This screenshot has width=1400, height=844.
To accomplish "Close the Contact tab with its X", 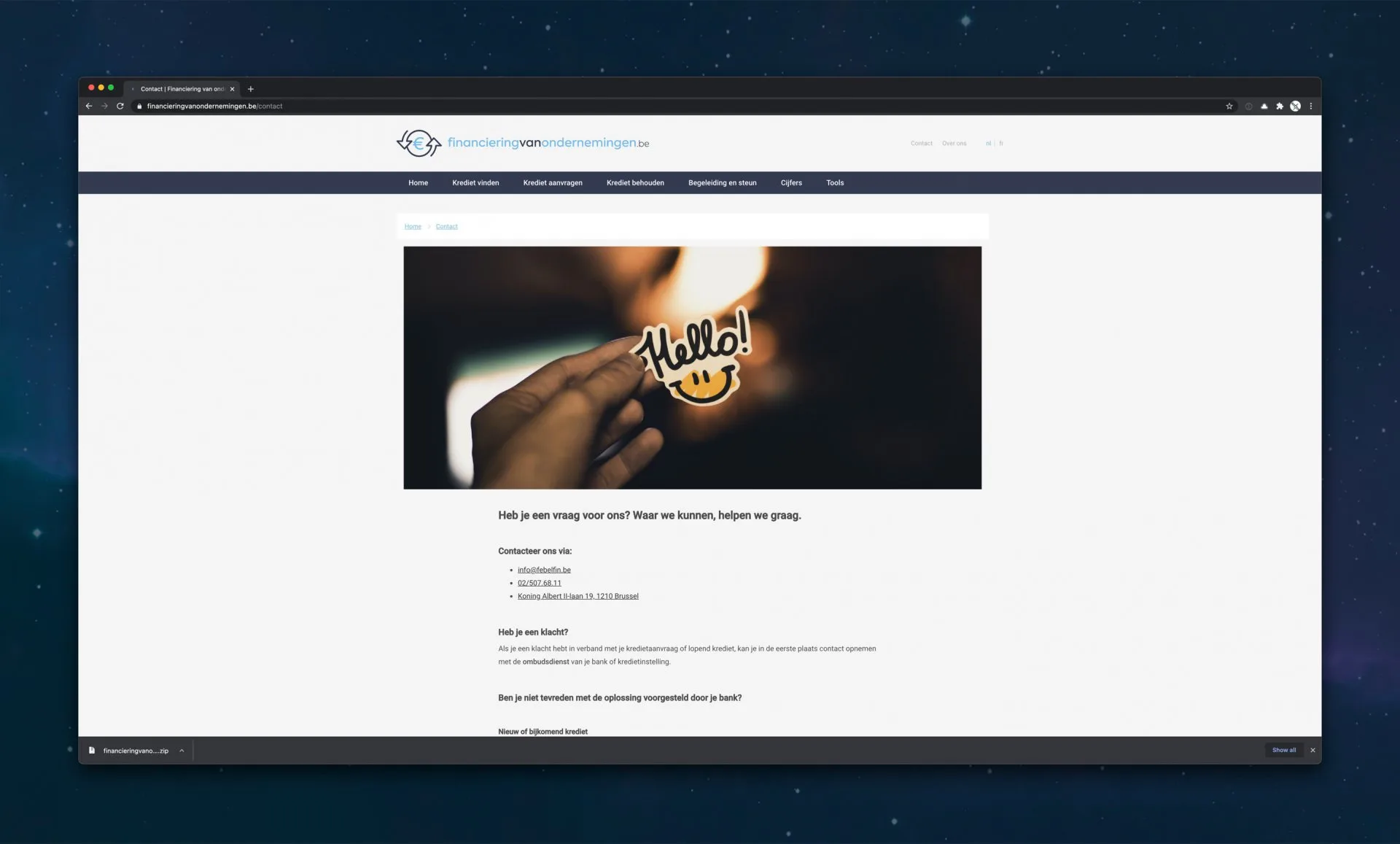I will (233, 89).
